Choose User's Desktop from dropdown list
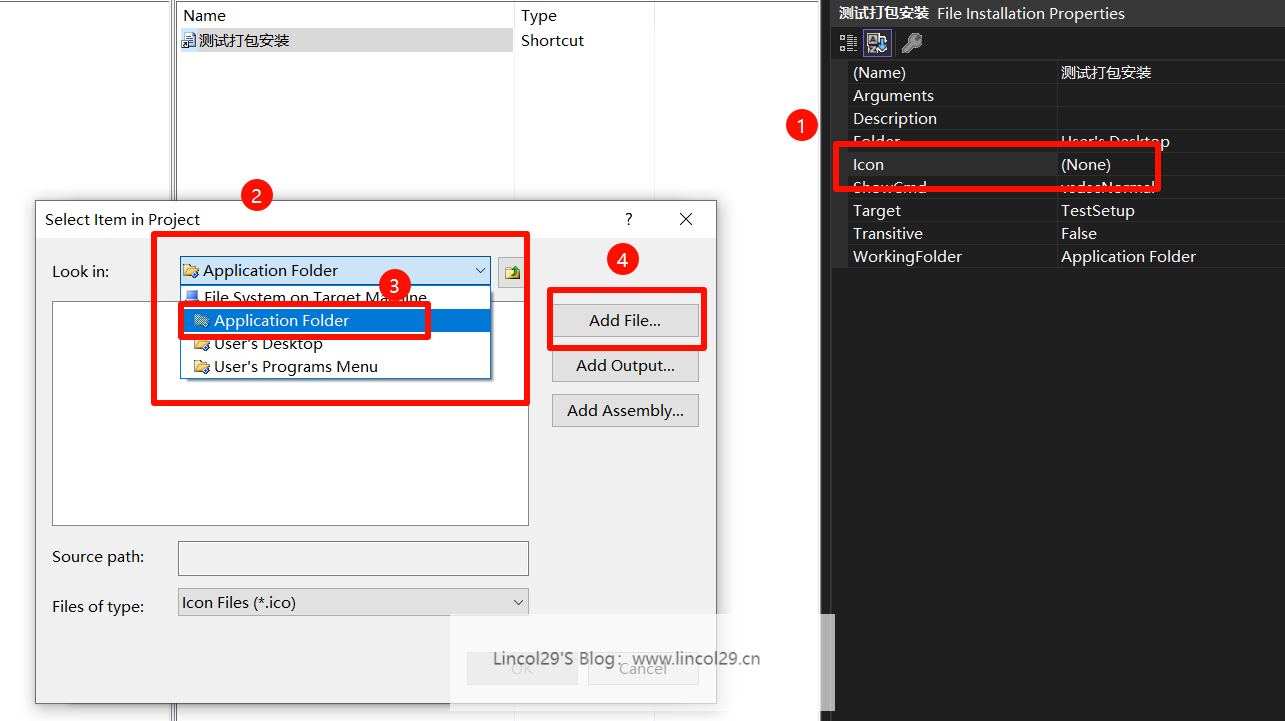The width and height of the screenshot is (1285, 721). (x=268, y=344)
